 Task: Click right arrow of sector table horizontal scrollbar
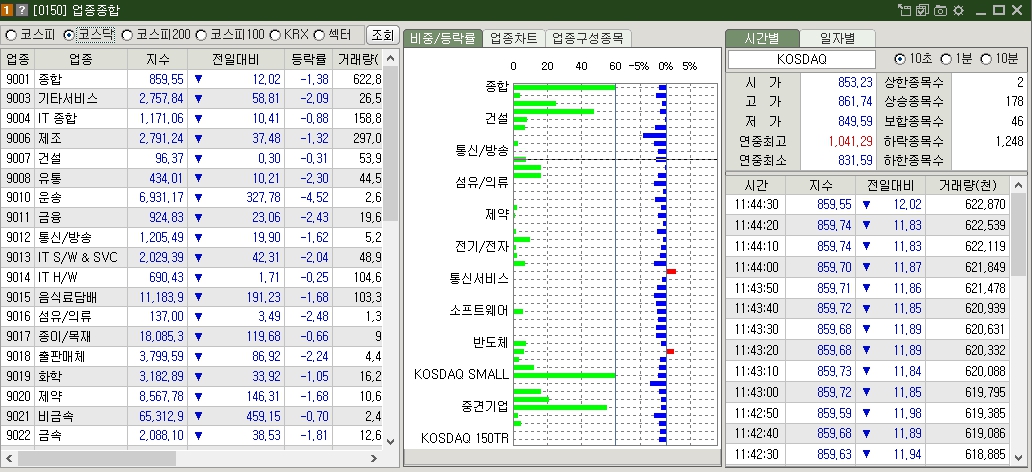[x=374, y=458]
